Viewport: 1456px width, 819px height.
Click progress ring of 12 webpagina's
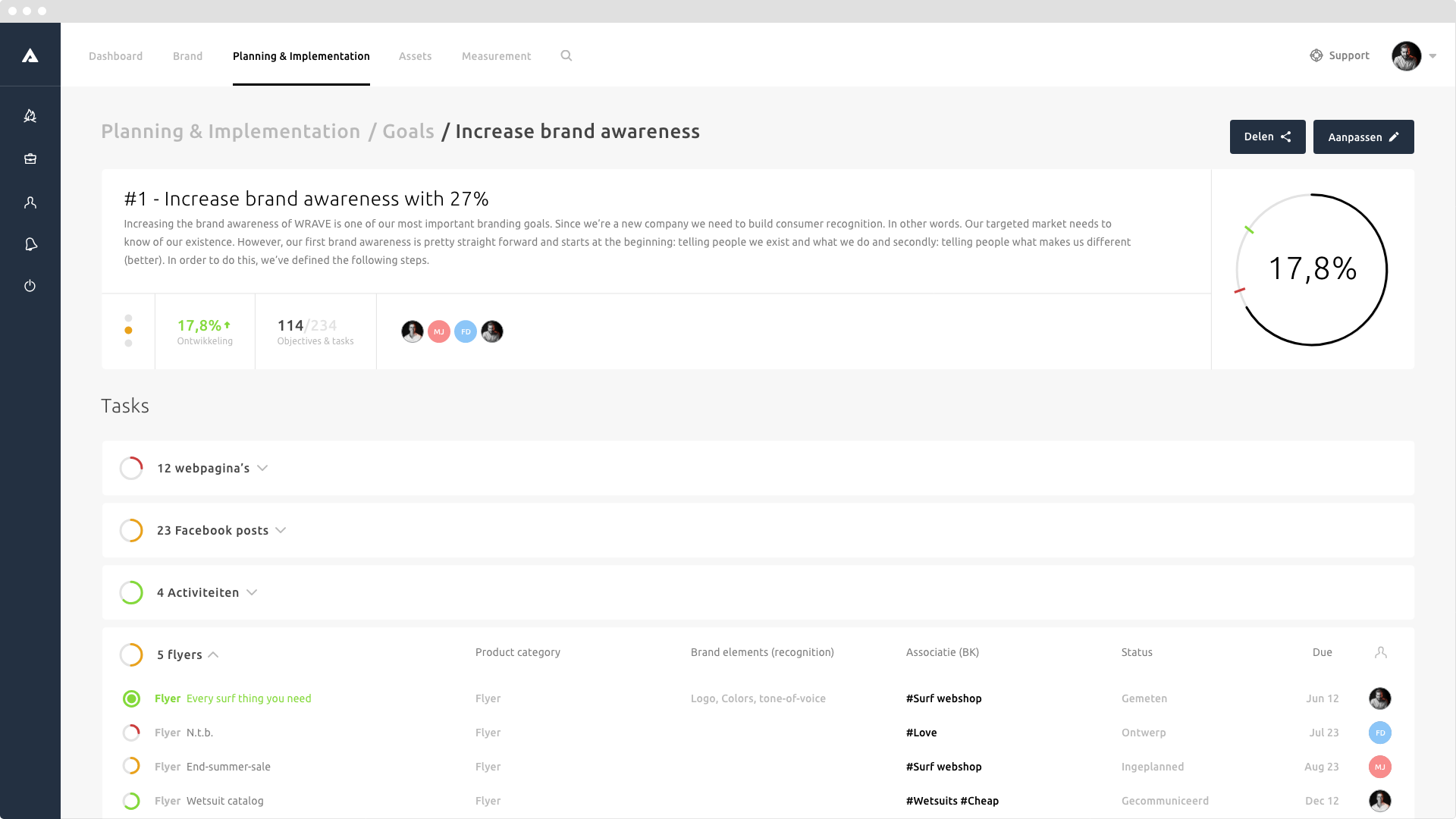131,468
